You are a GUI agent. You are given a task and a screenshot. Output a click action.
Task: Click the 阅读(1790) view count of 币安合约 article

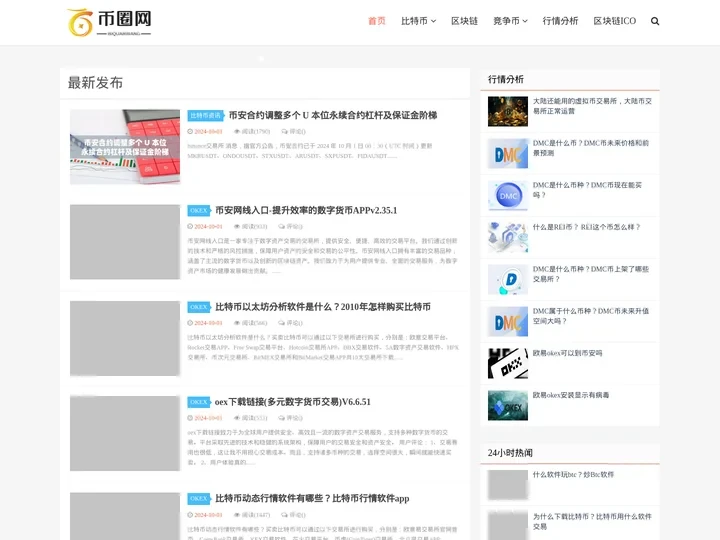[x=252, y=131]
